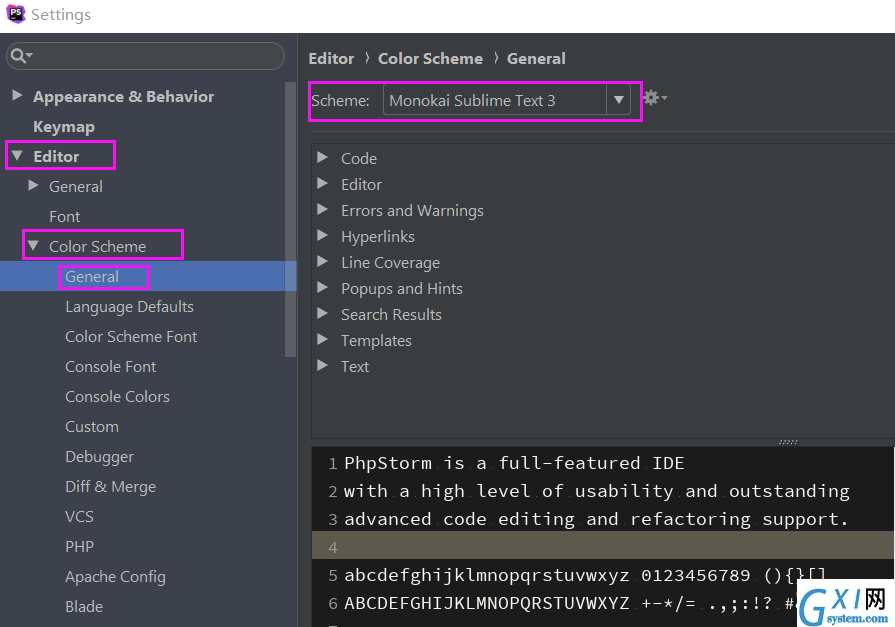Select PHP color scheme page
The image size is (895, 627).
point(79,546)
